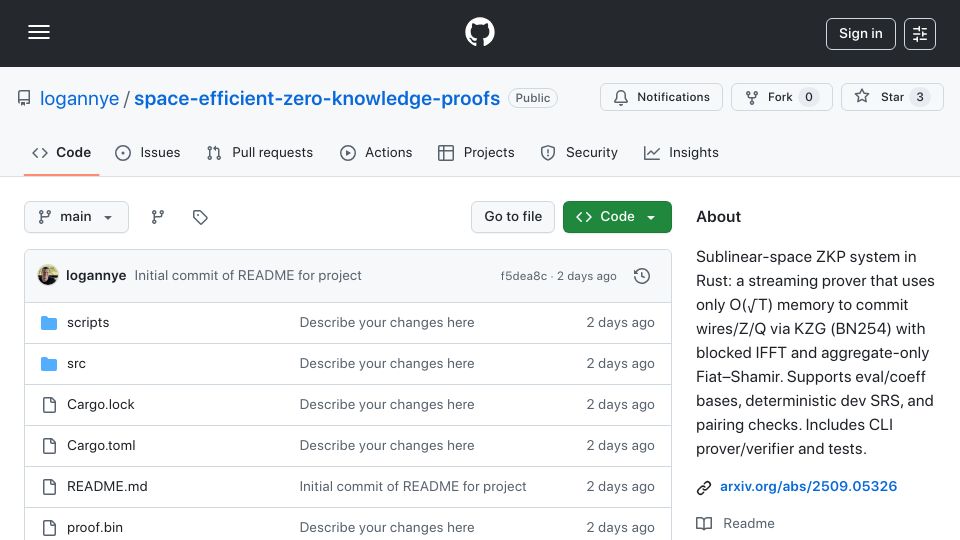Screen dimensions: 960x540
Task: View branches via branch icon
Action: click(x=158, y=217)
